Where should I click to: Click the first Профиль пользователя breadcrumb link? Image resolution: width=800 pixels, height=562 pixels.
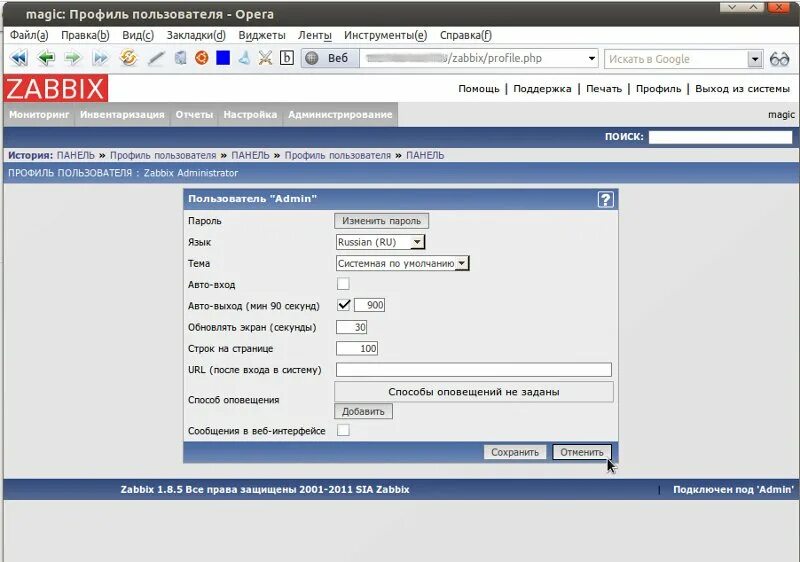click(x=163, y=155)
